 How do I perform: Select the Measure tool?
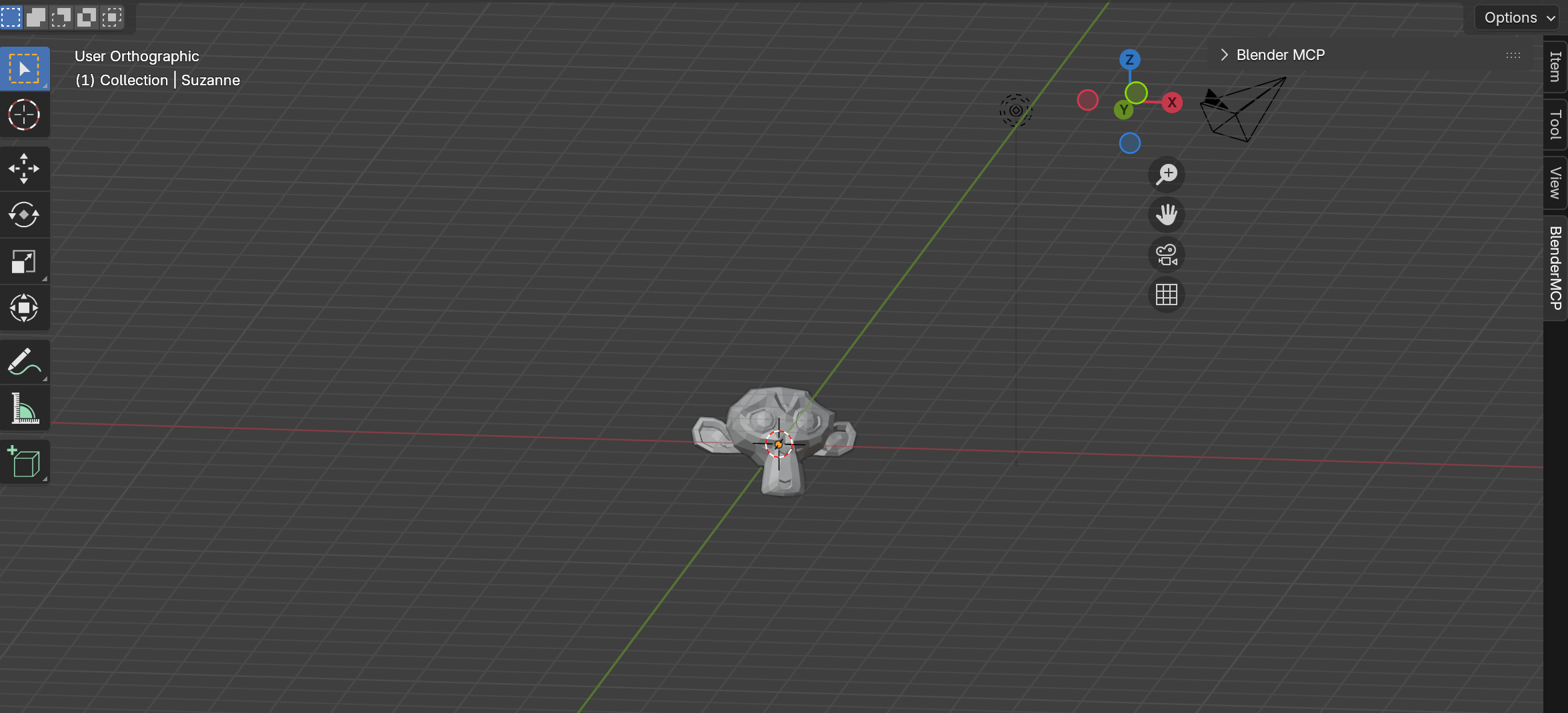[x=25, y=408]
